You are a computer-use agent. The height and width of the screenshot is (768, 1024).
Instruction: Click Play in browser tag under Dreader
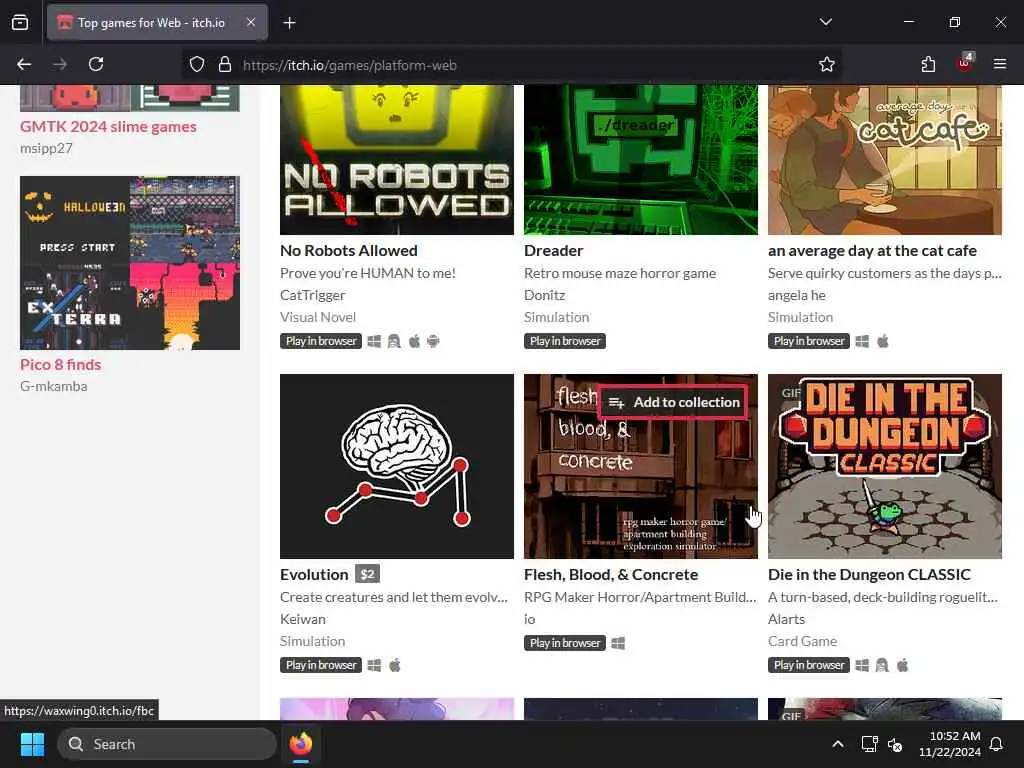(565, 341)
